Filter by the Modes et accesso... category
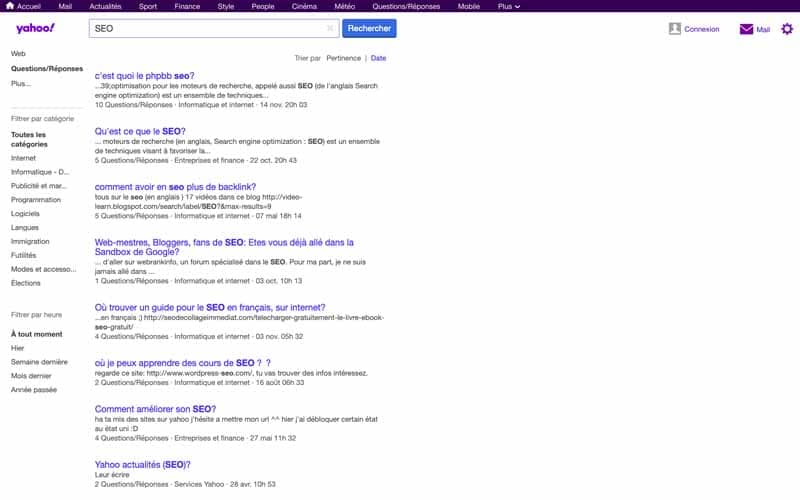800x500 pixels. click(43, 269)
